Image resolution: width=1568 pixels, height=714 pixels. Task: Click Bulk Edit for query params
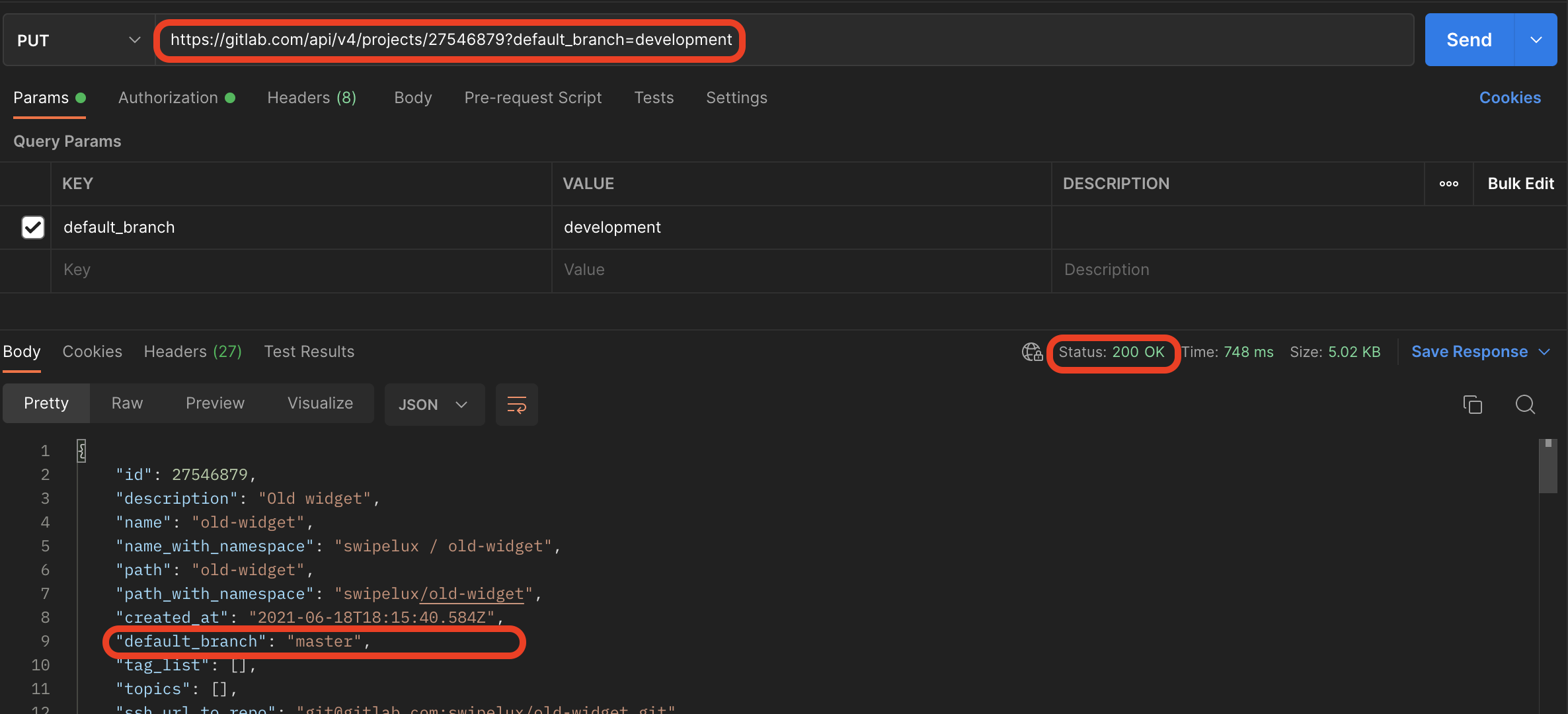(1520, 184)
